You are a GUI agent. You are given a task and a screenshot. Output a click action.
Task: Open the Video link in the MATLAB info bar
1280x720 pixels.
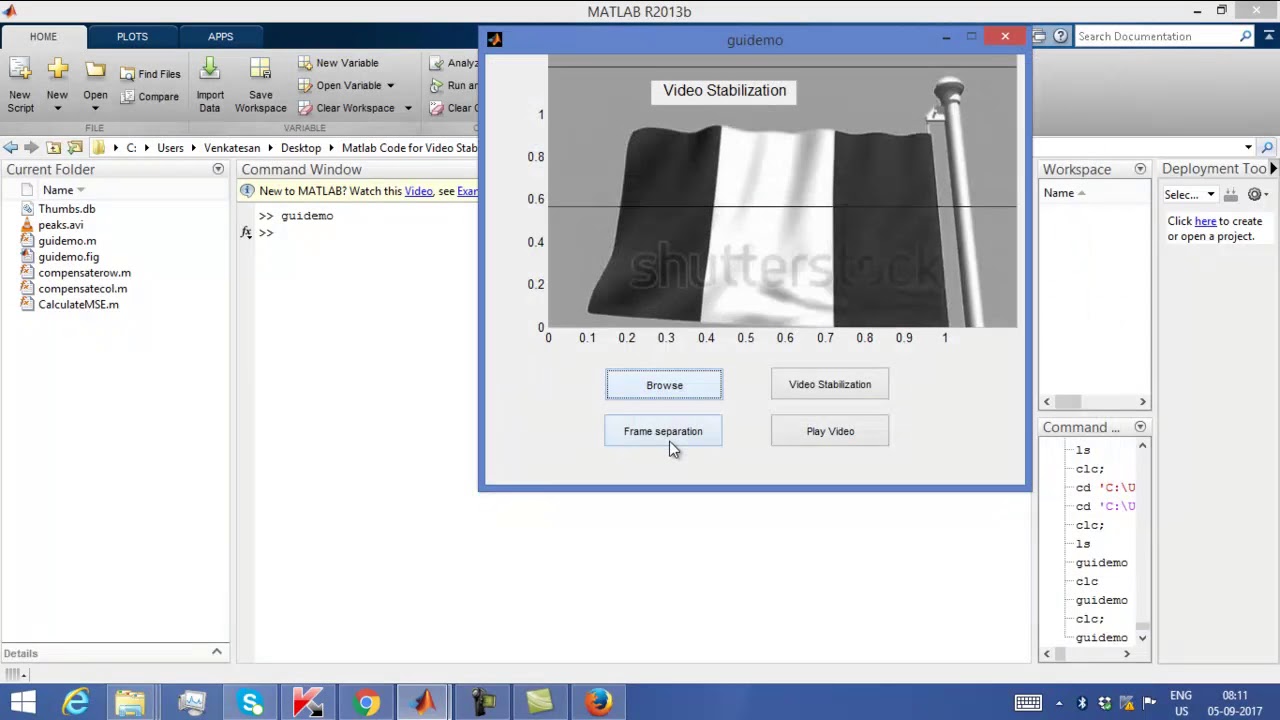click(419, 191)
